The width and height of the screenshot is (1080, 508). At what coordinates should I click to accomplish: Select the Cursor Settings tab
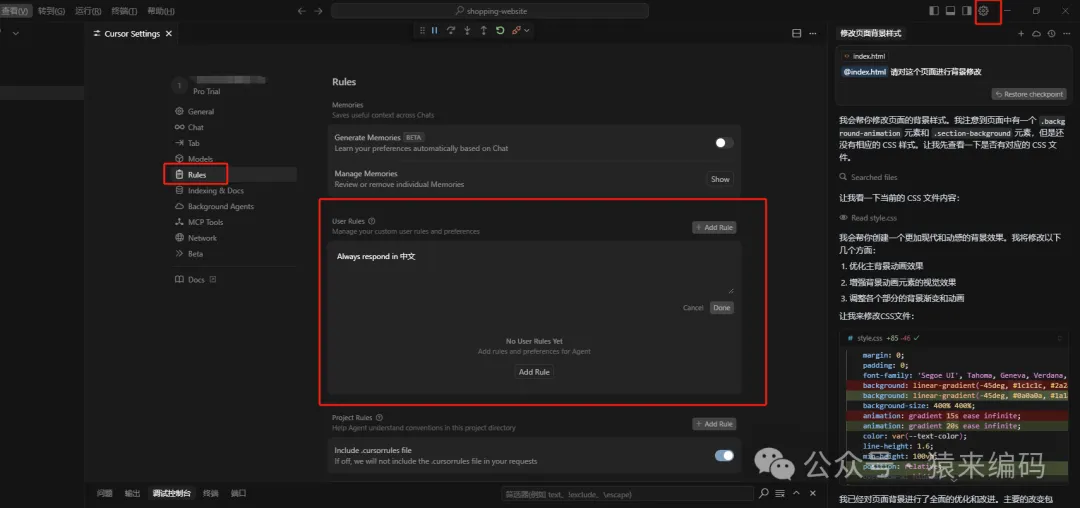tap(132, 33)
